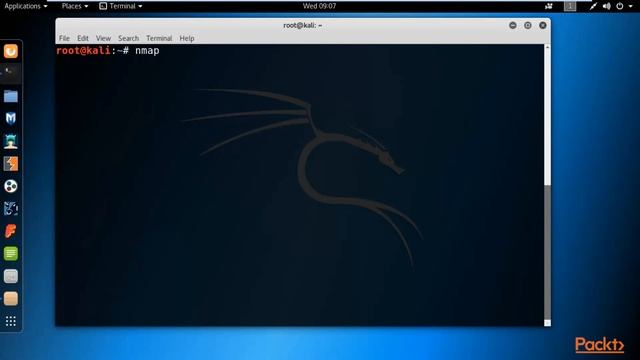Expand the system menu arrow
Viewport: 640px width, 360px height.
click(x=631, y=6)
